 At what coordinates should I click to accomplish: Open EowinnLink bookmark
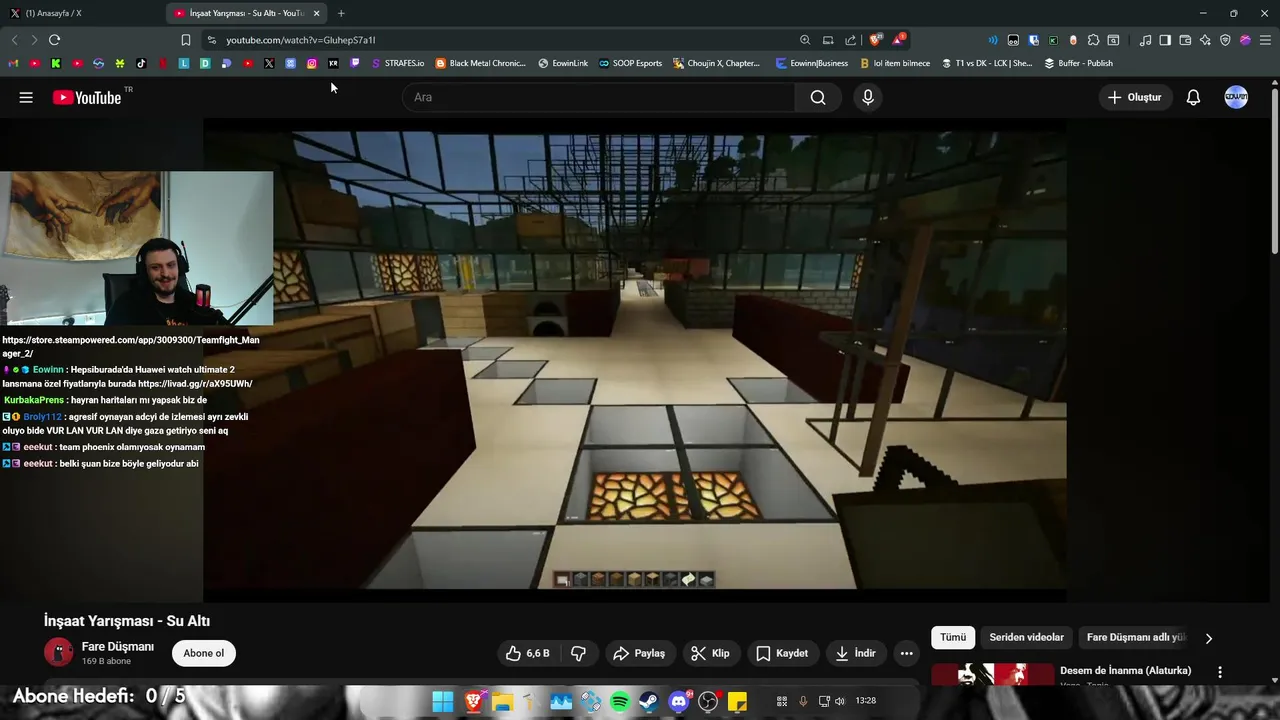[563, 63]
